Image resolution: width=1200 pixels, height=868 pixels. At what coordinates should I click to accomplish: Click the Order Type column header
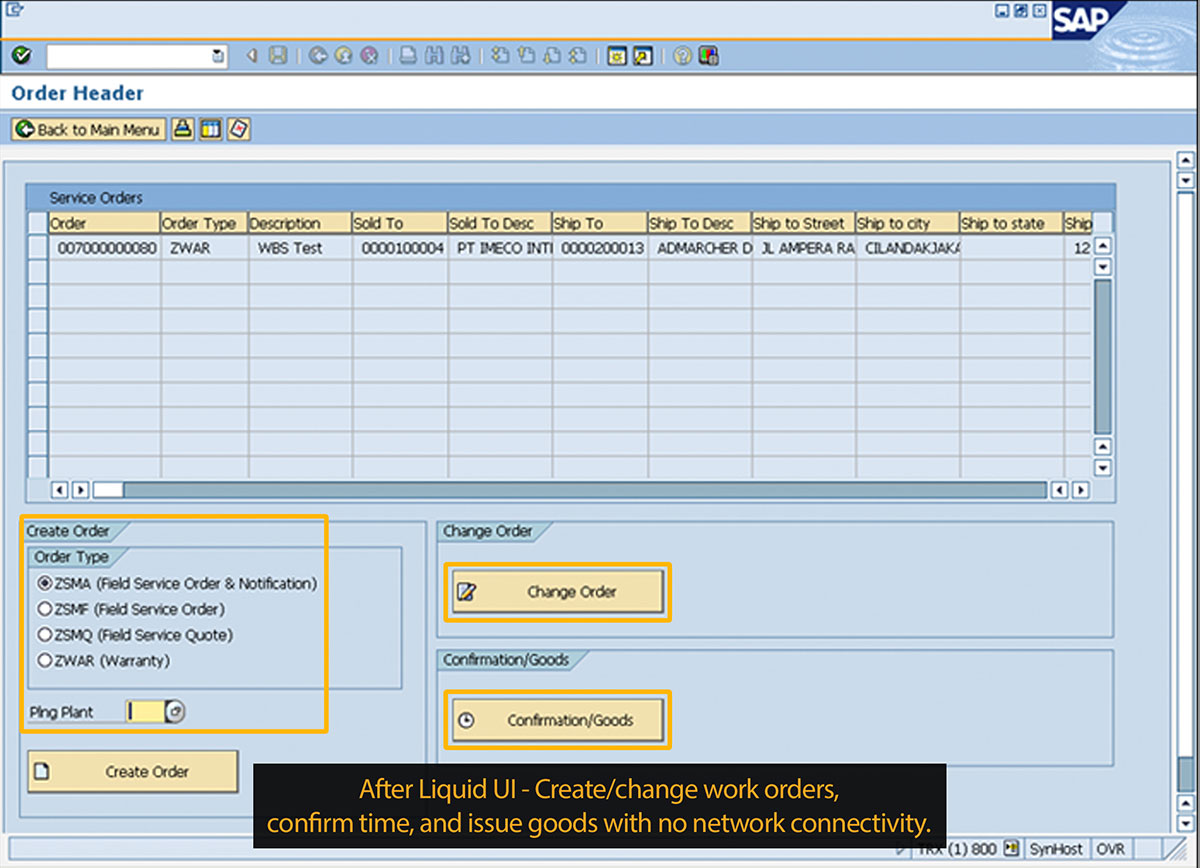(203, 223)
